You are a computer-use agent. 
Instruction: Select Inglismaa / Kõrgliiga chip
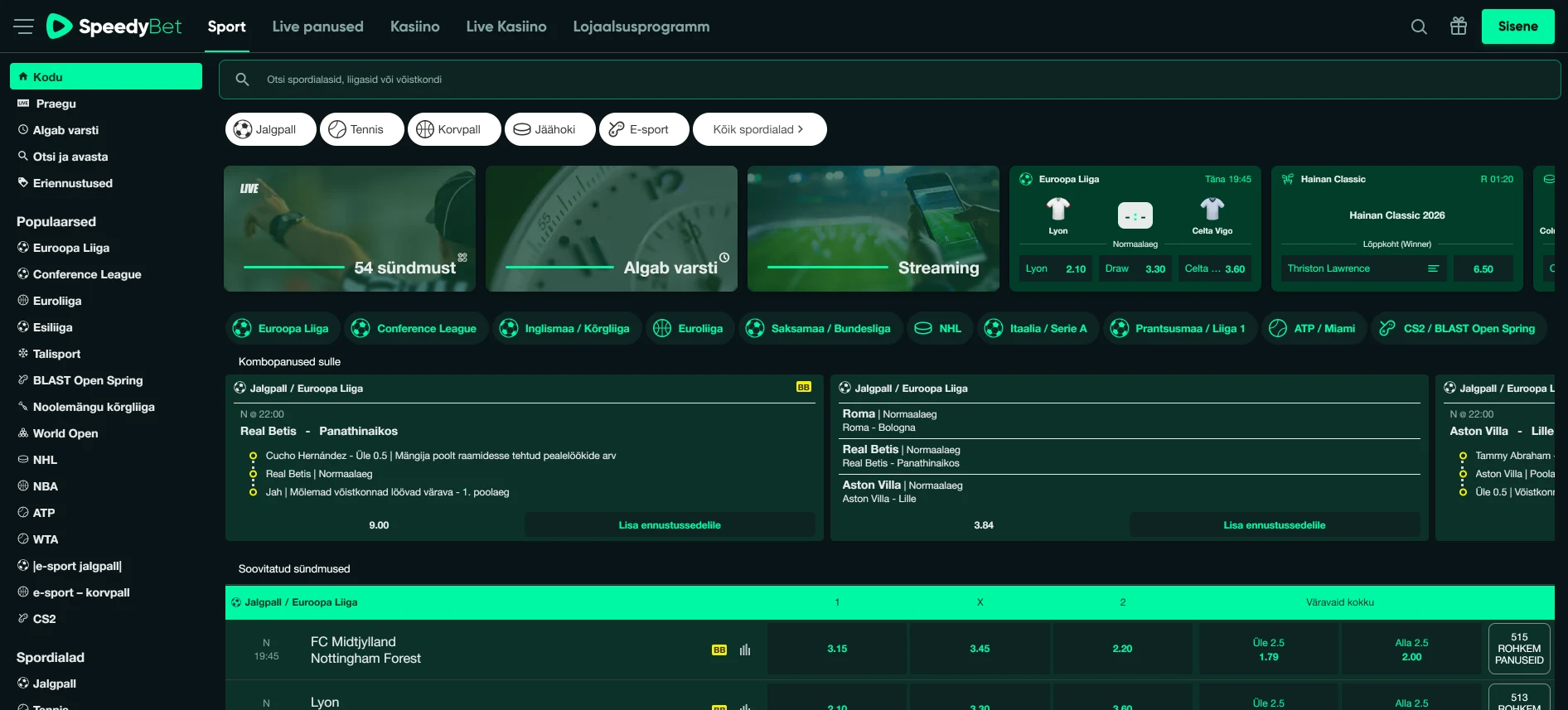click(x=567, y=328)
